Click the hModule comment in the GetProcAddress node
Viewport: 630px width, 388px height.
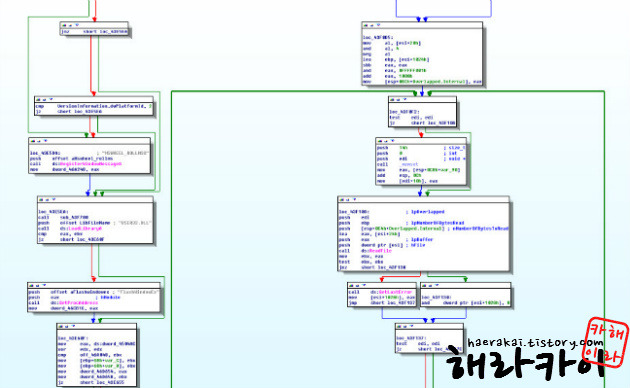tap(108, 298)
